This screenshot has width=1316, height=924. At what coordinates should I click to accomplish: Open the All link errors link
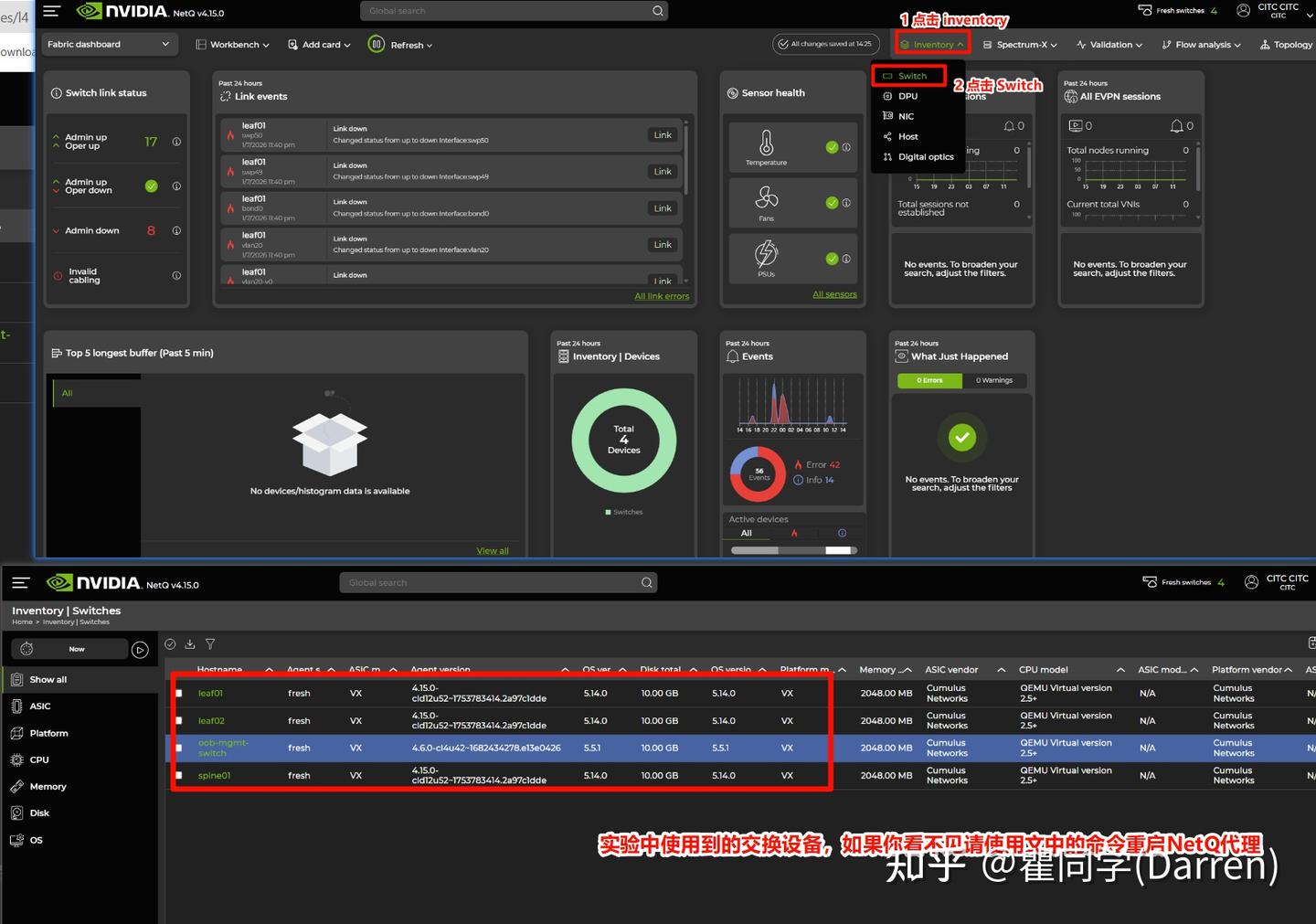click(x=662, y=296)
